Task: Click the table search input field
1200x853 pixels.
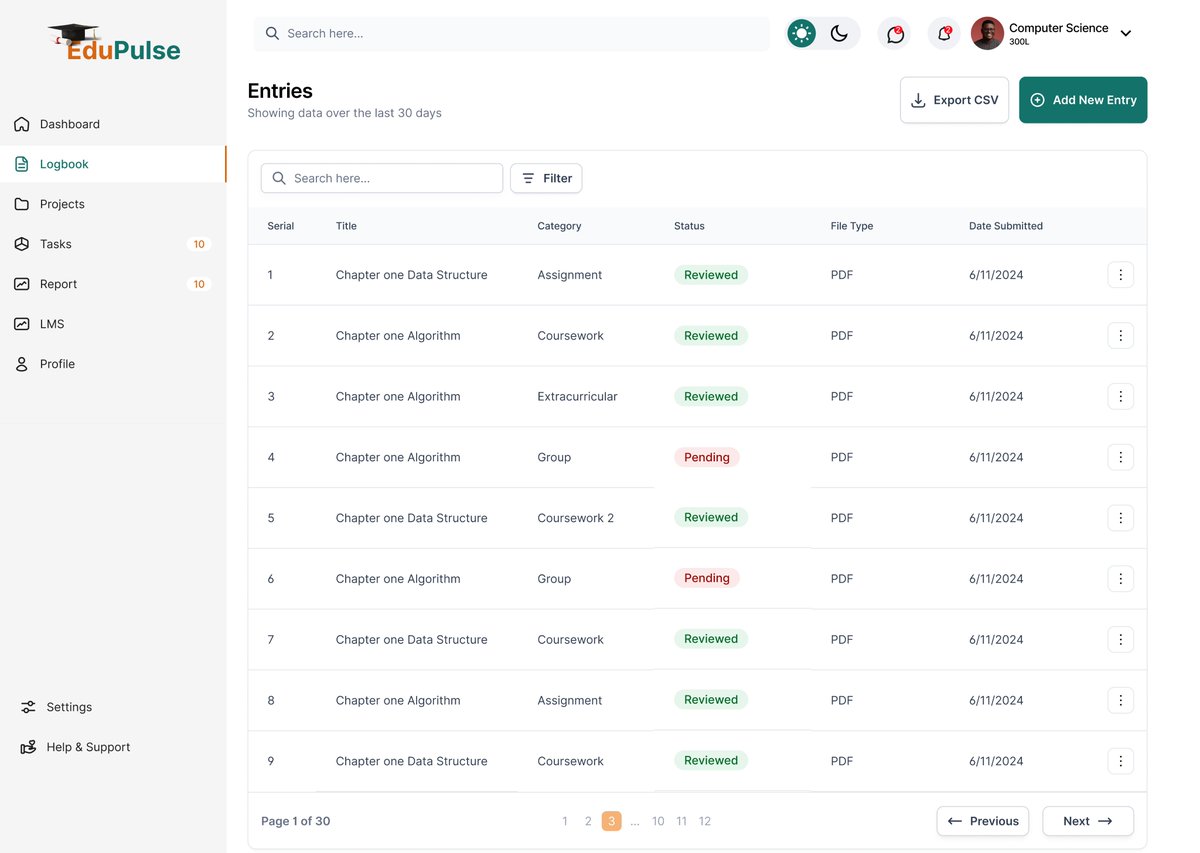Action: [382, 178]
